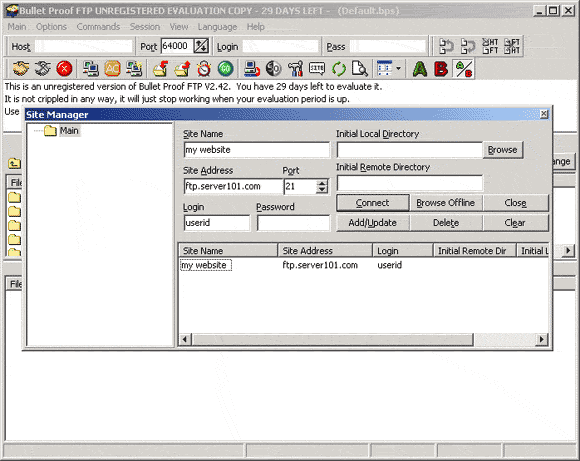The image size is (580, 461).
Task: Click the Site Name column header
Action: [x=228, y=250]
